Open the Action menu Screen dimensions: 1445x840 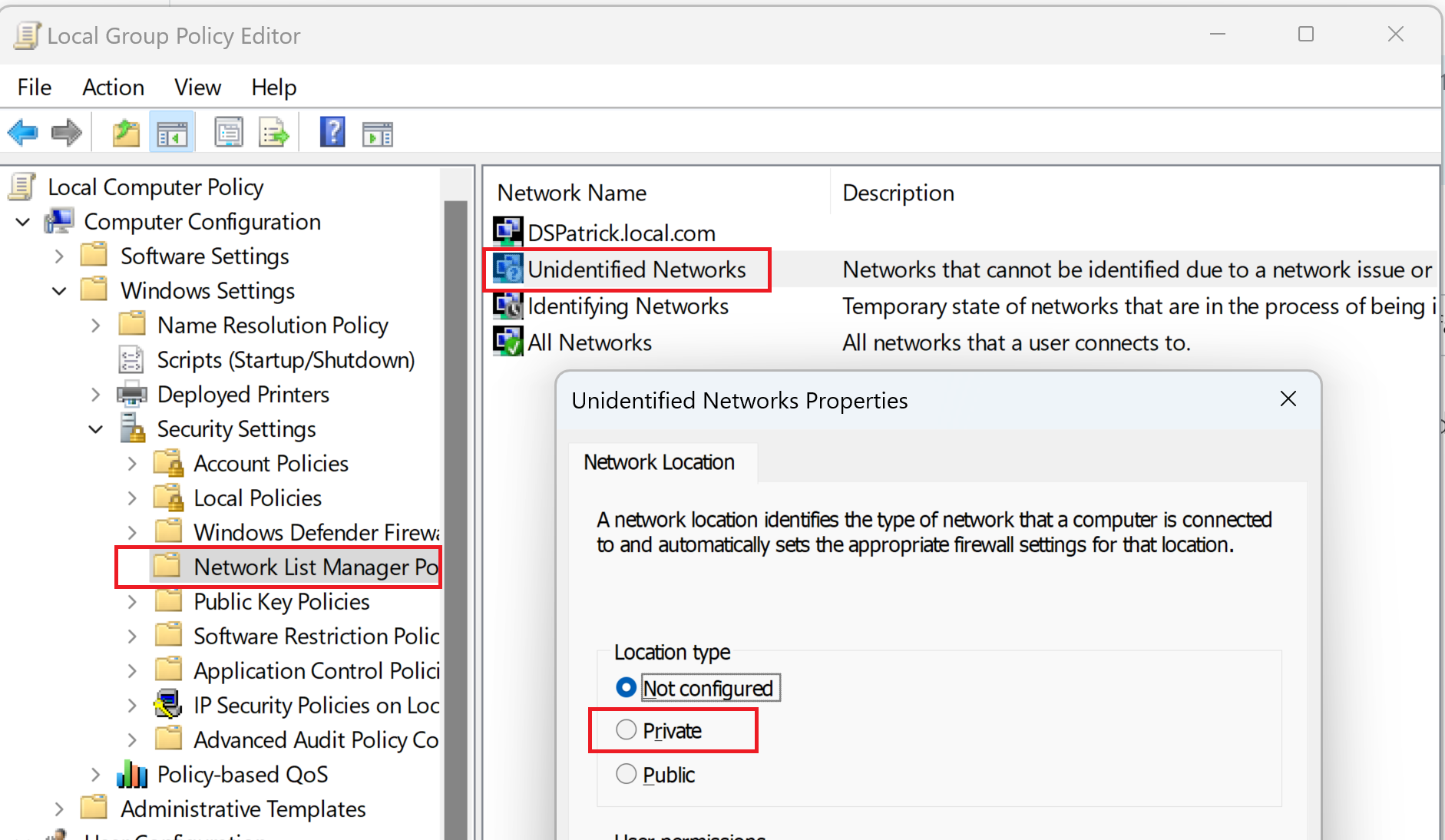113,87
